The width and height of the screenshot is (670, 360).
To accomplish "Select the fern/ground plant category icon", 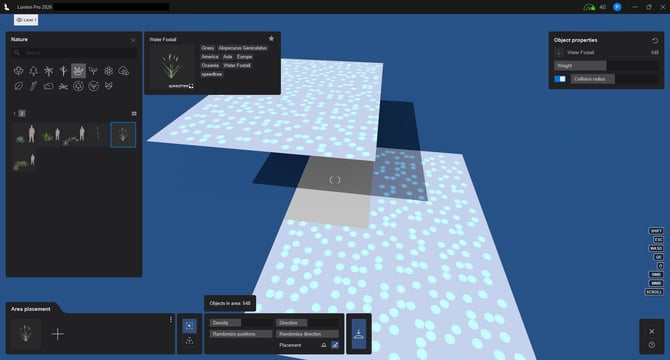I will point(63,86).
